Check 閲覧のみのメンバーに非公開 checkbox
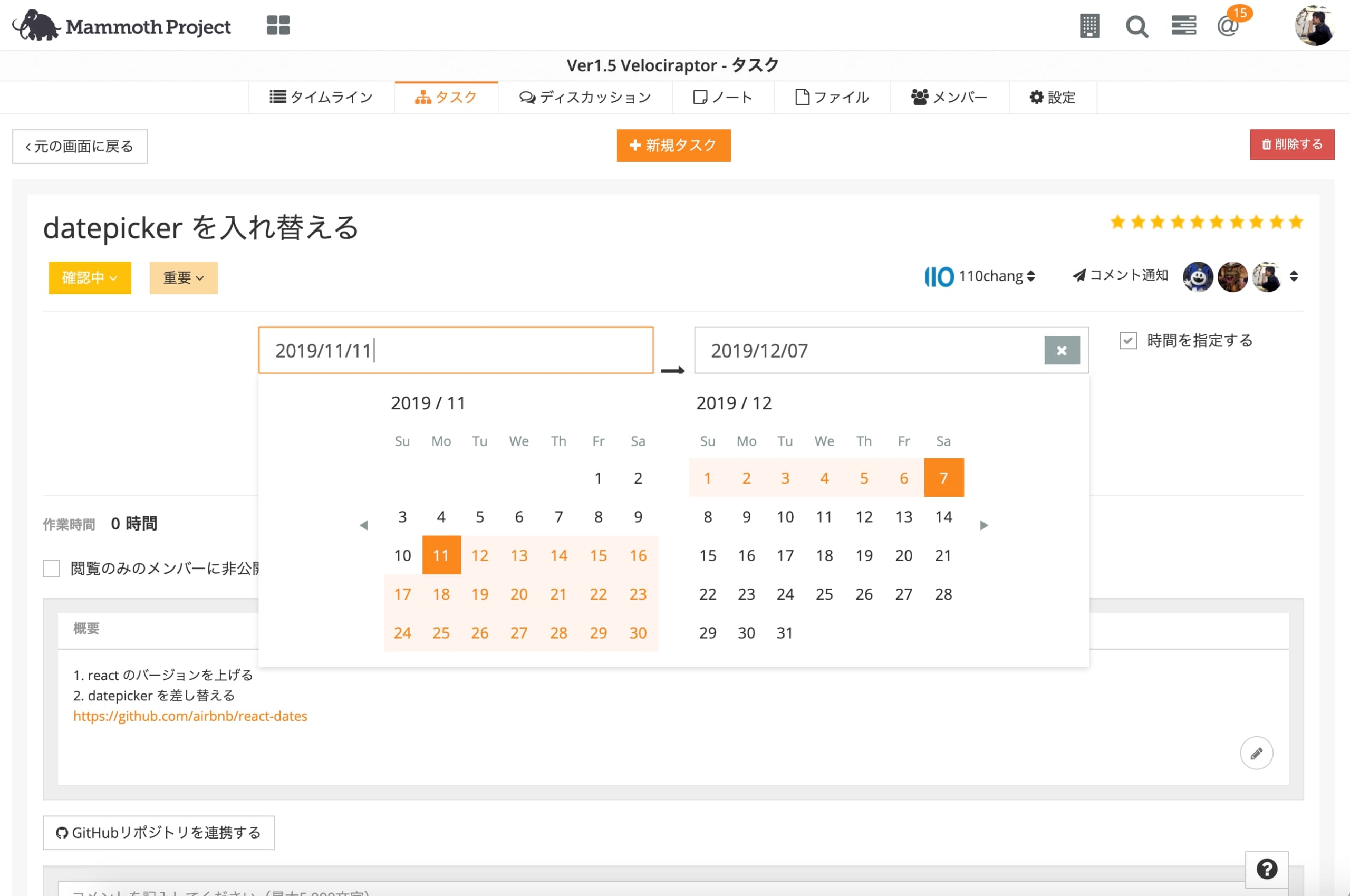The image size is (1350, 896). pyautogui.click(x=52, y=569)
